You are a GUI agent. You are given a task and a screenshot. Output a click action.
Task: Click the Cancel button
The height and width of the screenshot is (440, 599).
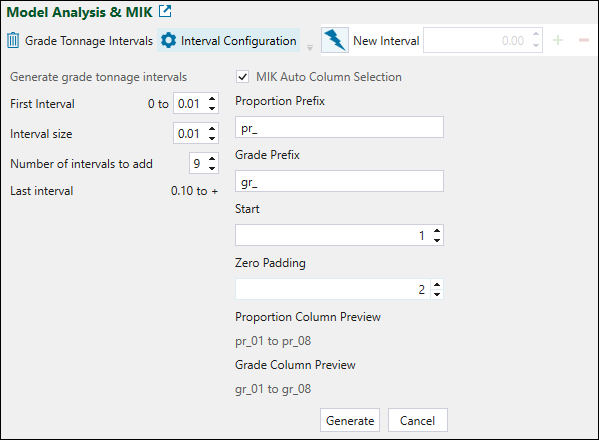(418, 420)
